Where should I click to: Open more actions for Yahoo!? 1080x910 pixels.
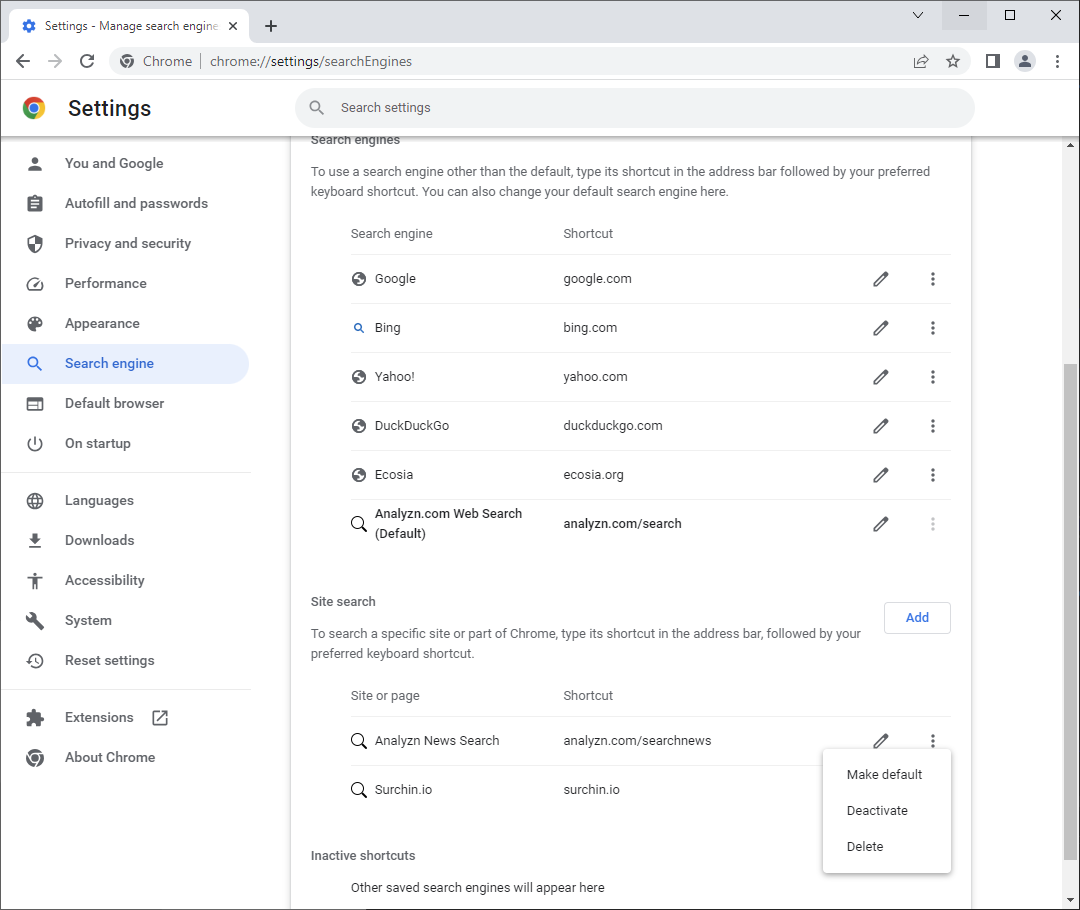point(933,377)
